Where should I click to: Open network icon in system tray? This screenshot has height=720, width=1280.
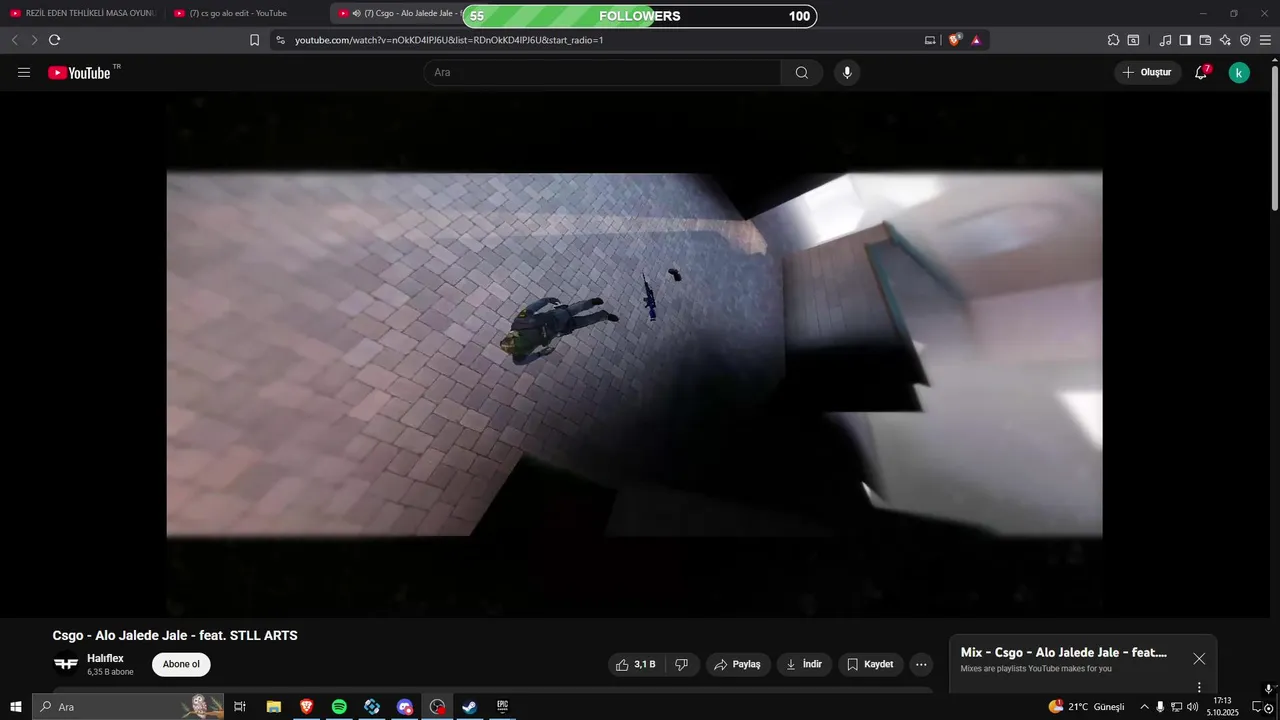[x=1176, y=707]
